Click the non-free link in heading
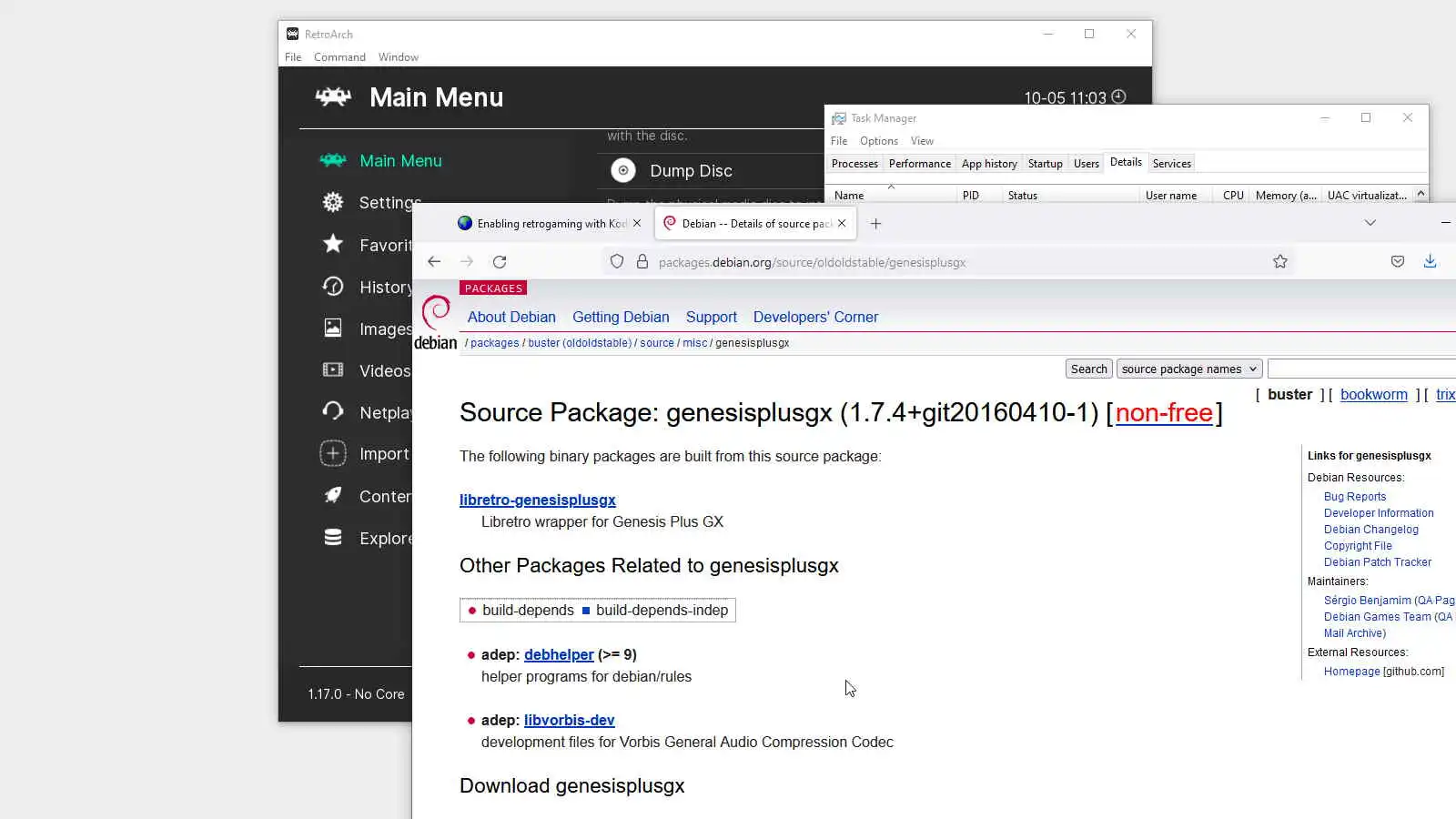This screenshot has width=1456, height=819. coord(1164,412)
